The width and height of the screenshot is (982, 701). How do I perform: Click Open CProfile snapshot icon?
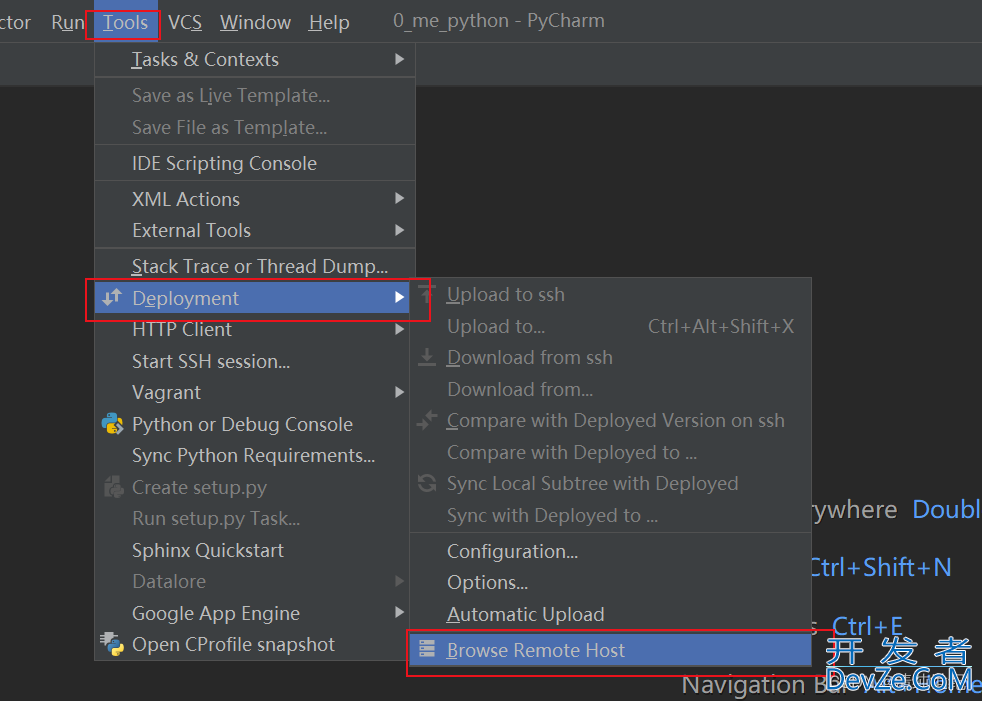point(113,644)
